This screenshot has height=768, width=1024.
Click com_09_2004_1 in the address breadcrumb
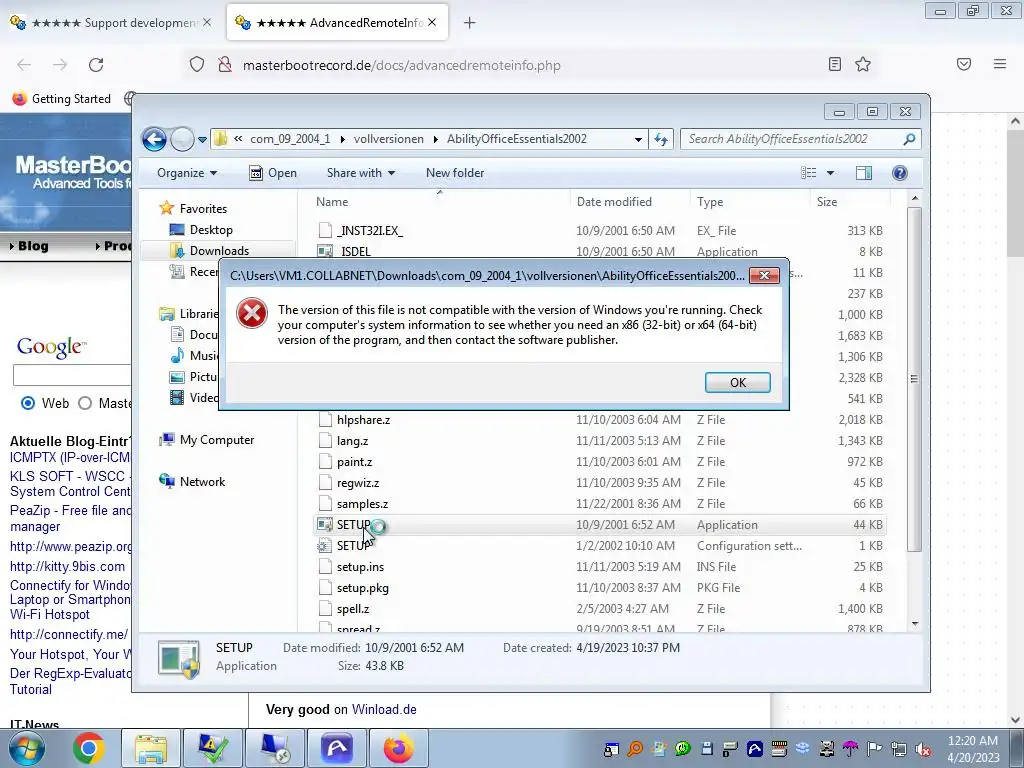(x=290, y=139)
